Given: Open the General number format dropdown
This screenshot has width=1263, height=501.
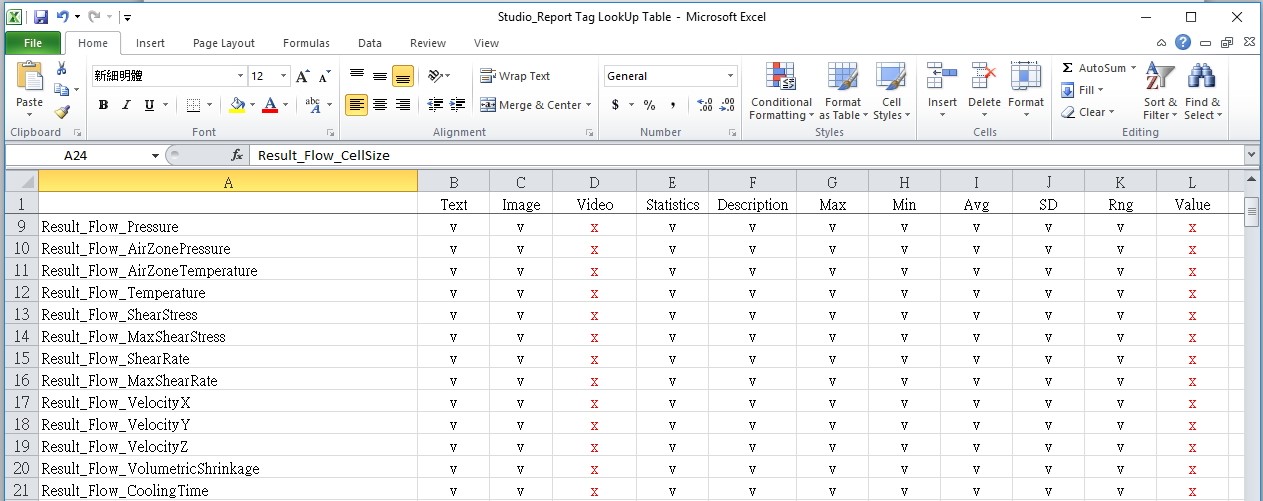Looking at the screenshot, I should [731, 76].
